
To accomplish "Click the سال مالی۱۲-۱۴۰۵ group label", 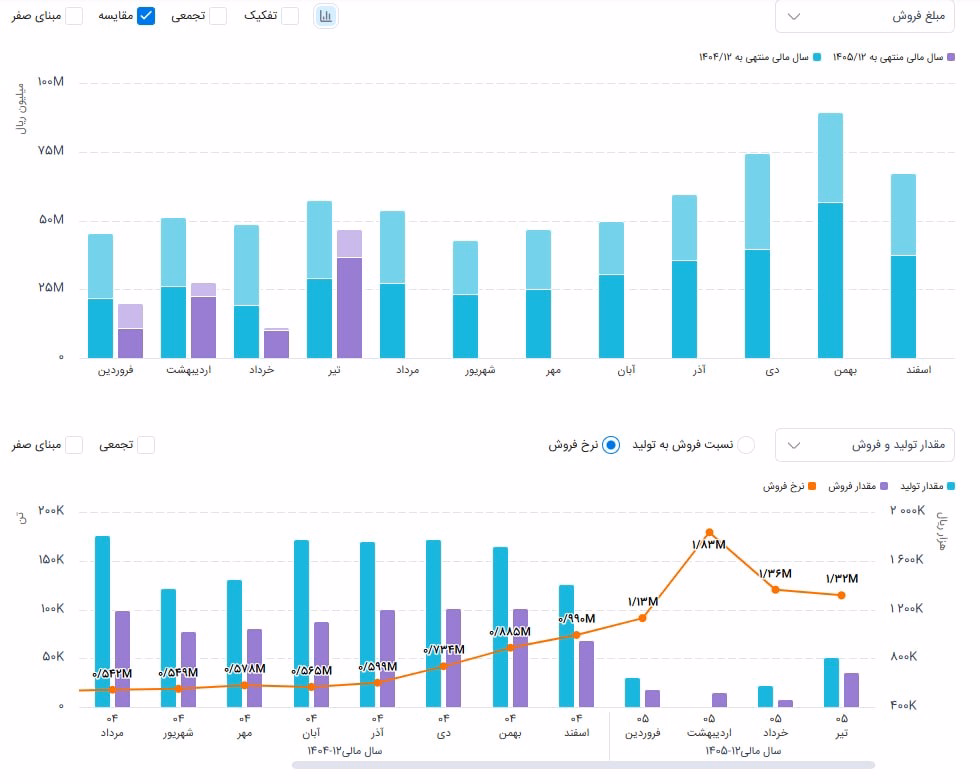I will click(743, 750).
